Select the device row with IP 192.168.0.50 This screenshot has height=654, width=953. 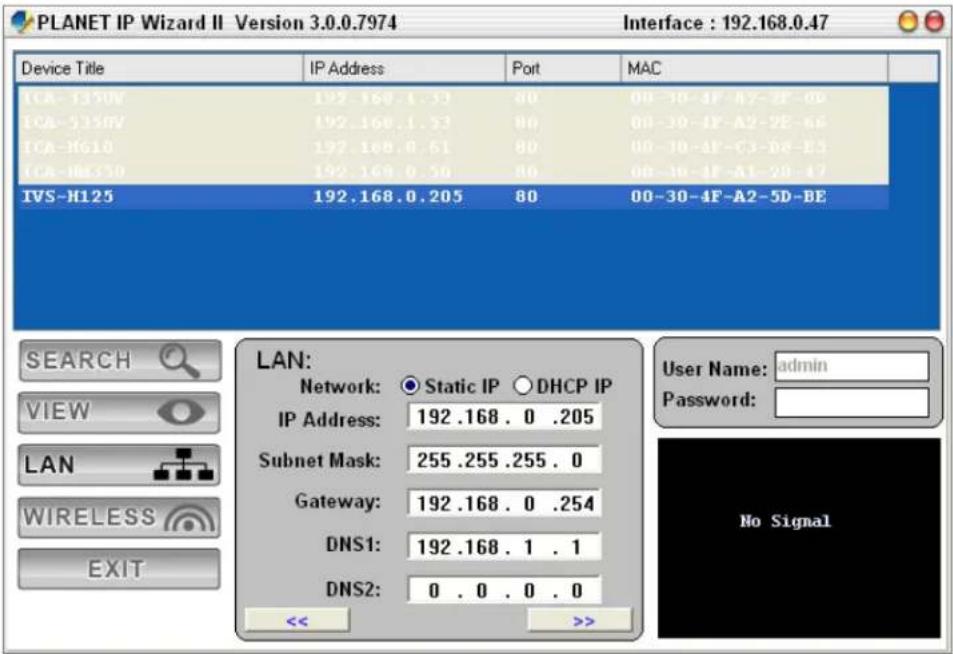point(453,172)
